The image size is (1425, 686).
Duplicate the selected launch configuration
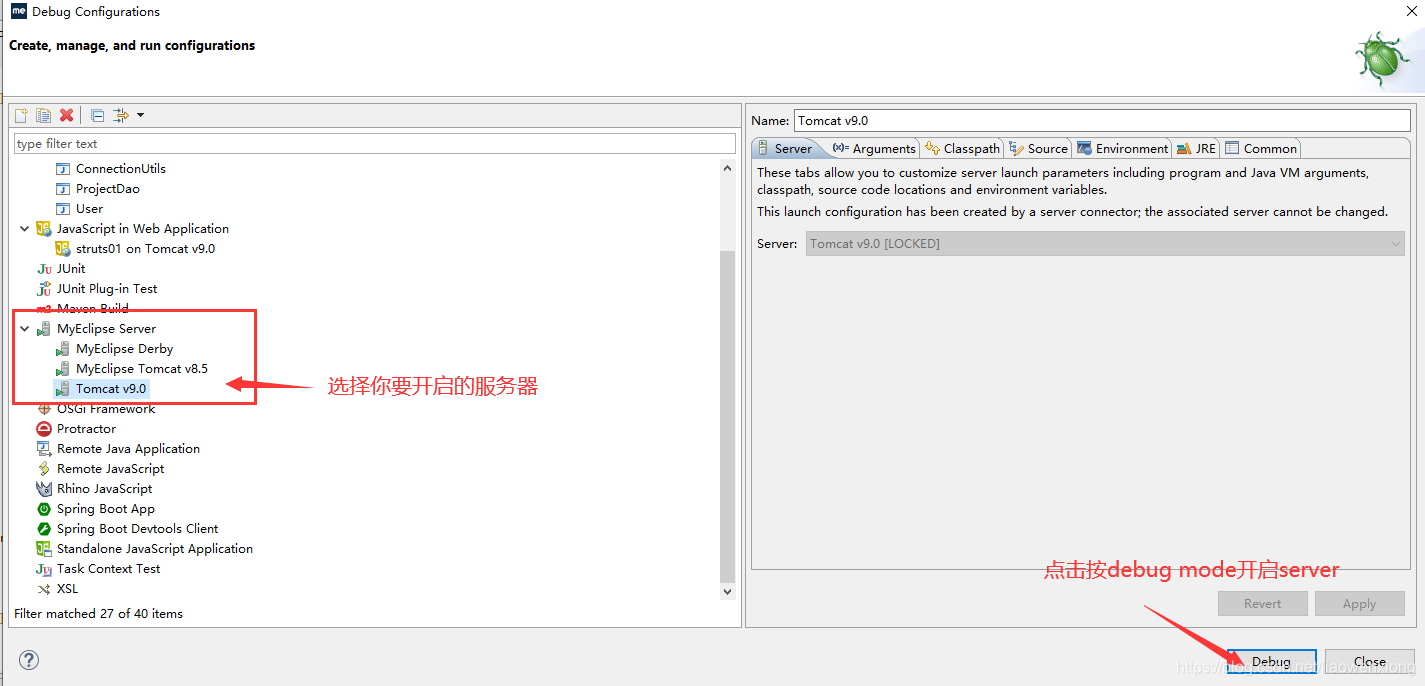point(43,114)
